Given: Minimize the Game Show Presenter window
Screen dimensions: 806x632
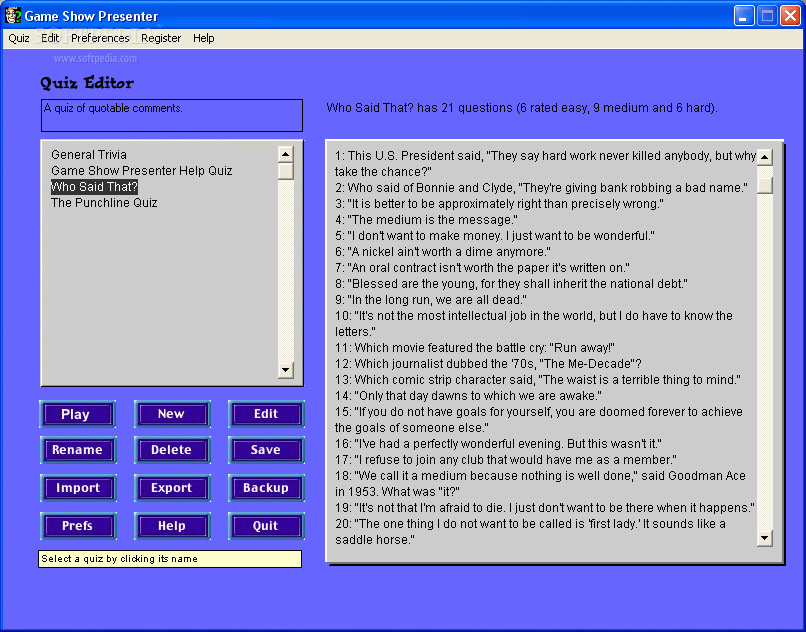Looking at the screenshot, I should (x=744, y=16).
